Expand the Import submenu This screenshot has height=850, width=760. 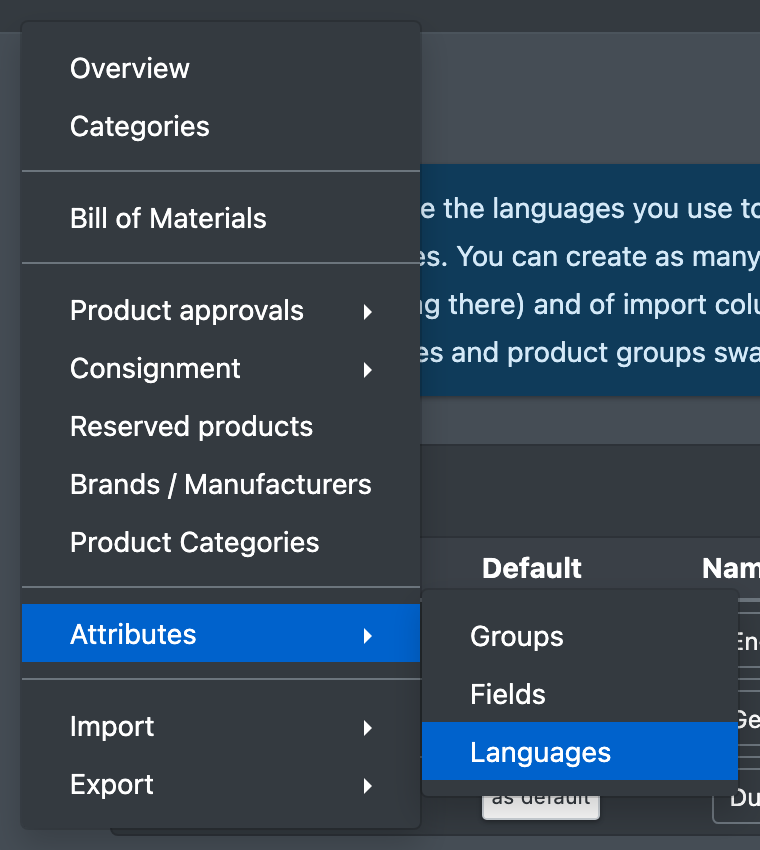point(221,727)
